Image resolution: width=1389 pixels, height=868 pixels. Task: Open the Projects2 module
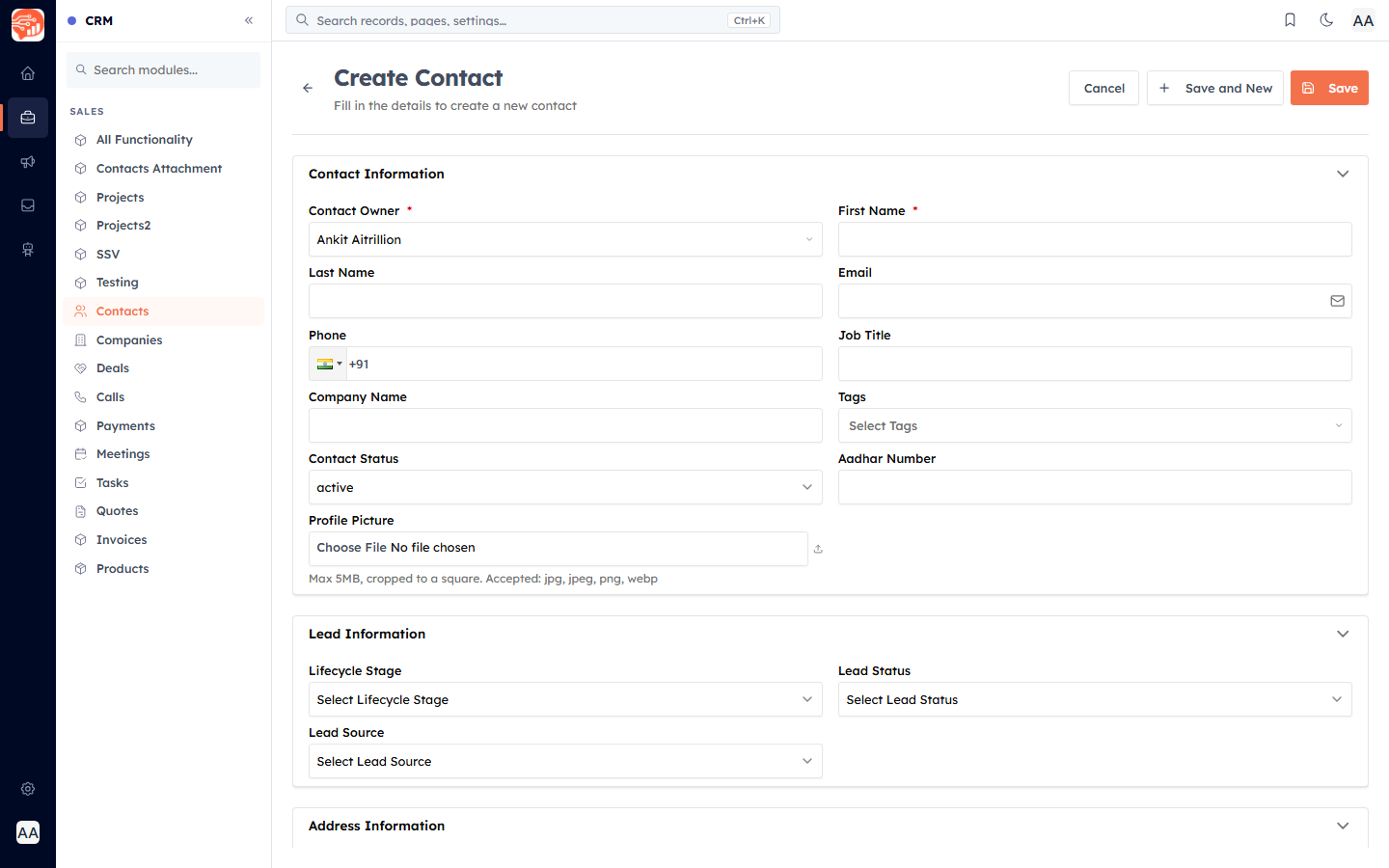tap(164, 226)
